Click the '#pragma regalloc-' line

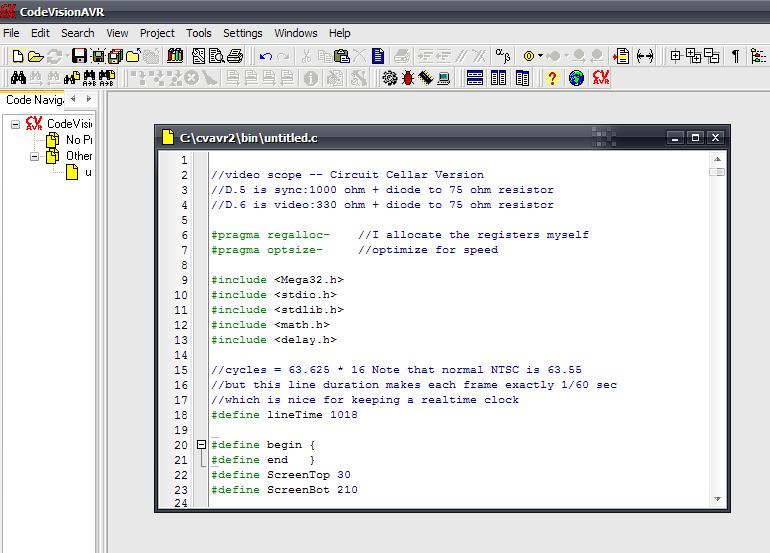click(x=271, y=235)
